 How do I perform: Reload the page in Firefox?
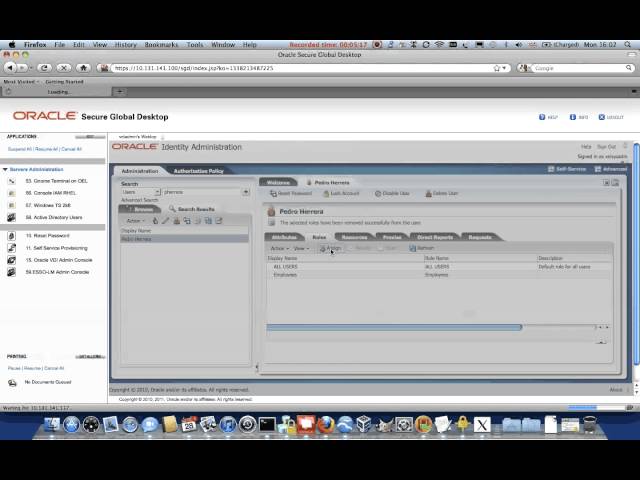[x=44, y=68]
